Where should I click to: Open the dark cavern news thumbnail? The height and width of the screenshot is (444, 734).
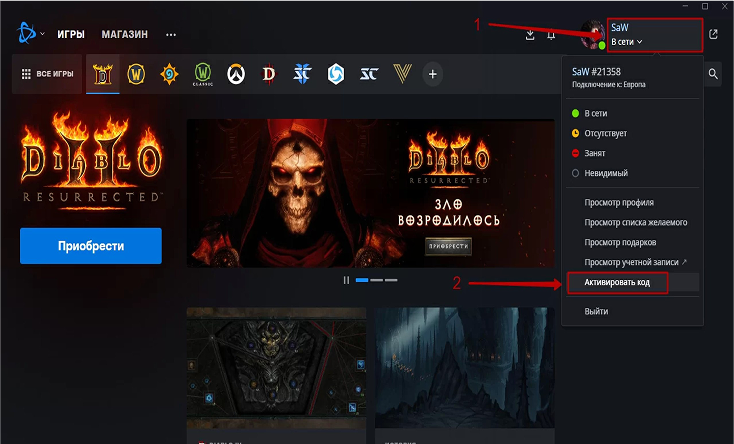click(x=464, y=368)
